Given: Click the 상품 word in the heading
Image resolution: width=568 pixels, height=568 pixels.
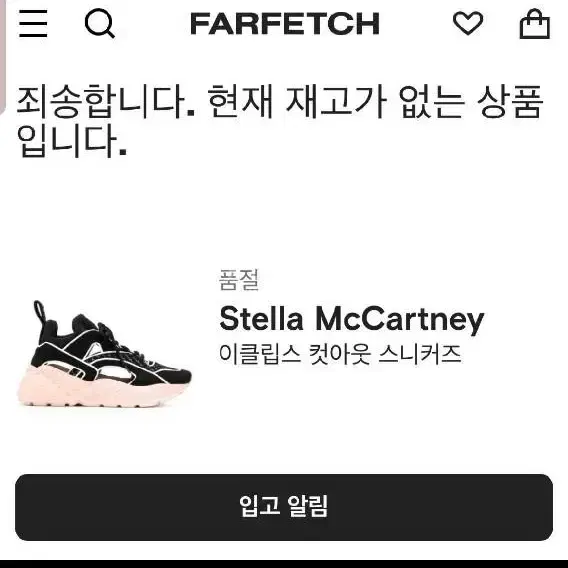Looking at the screenshot, I should [510, 101].
